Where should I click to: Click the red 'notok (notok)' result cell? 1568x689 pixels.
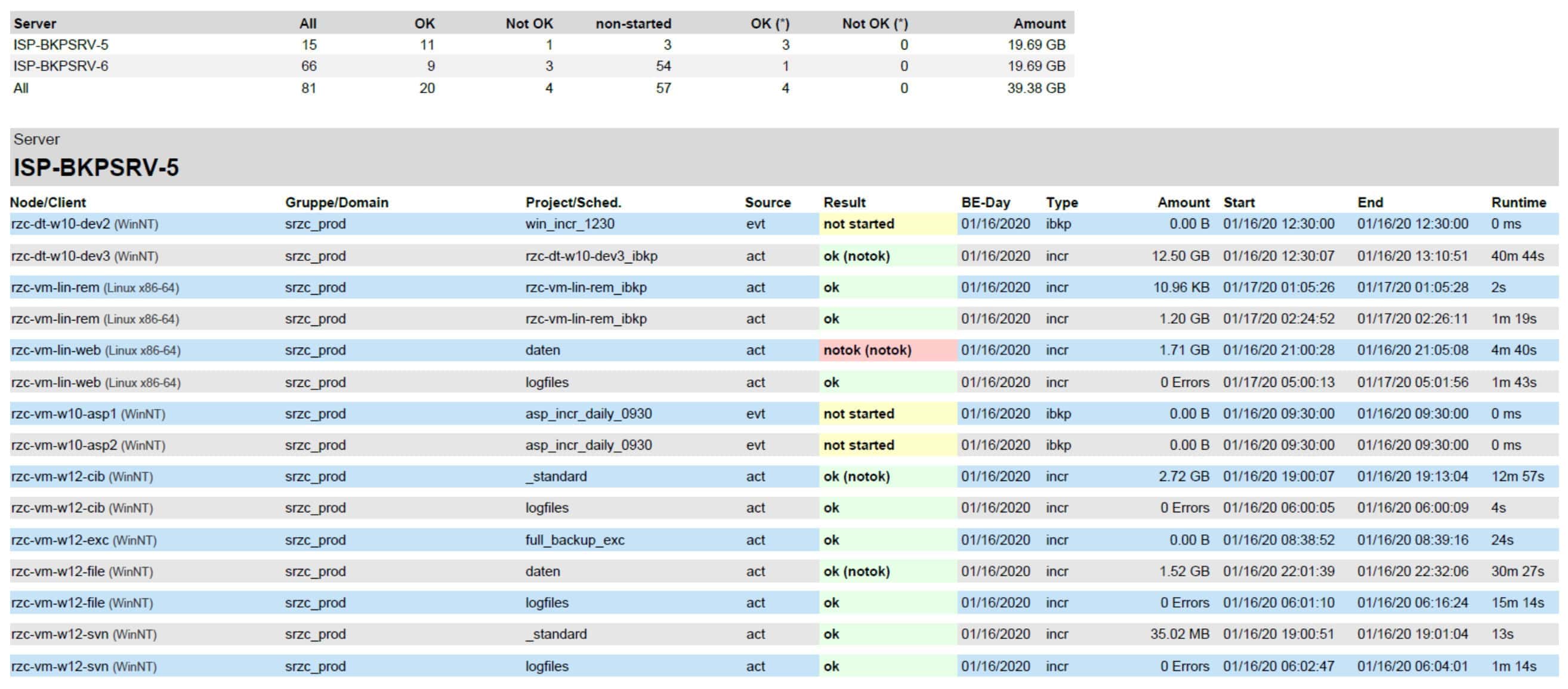click(x=868, y=350)
